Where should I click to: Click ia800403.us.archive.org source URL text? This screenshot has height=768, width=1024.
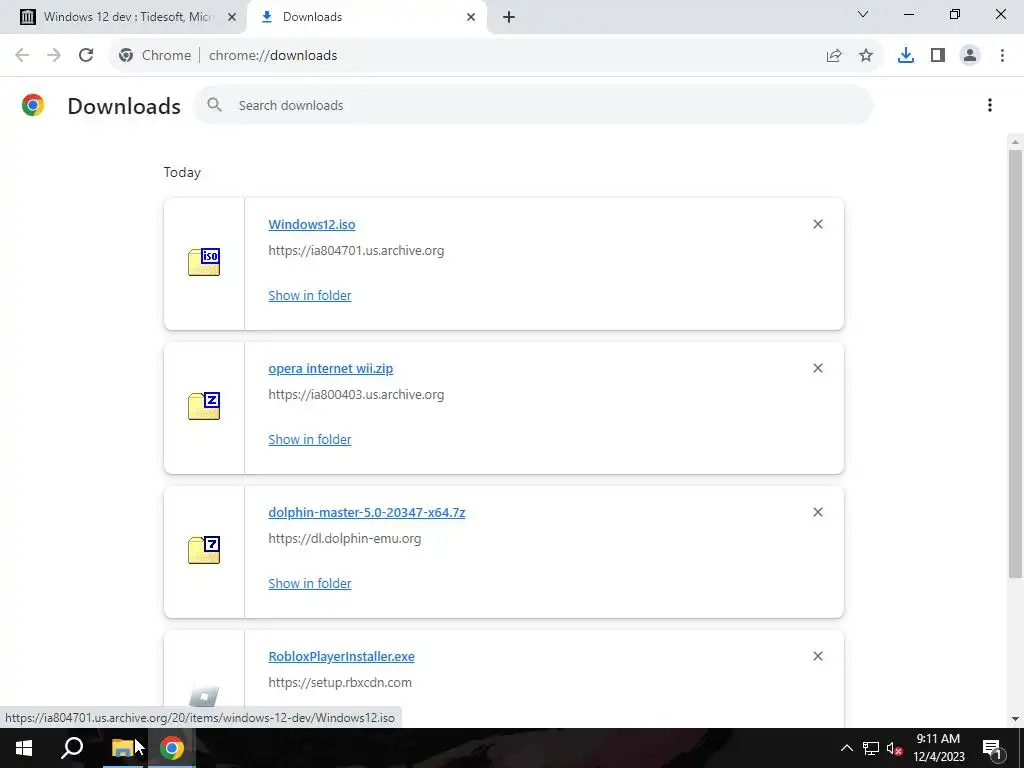(x=356, y=394)
